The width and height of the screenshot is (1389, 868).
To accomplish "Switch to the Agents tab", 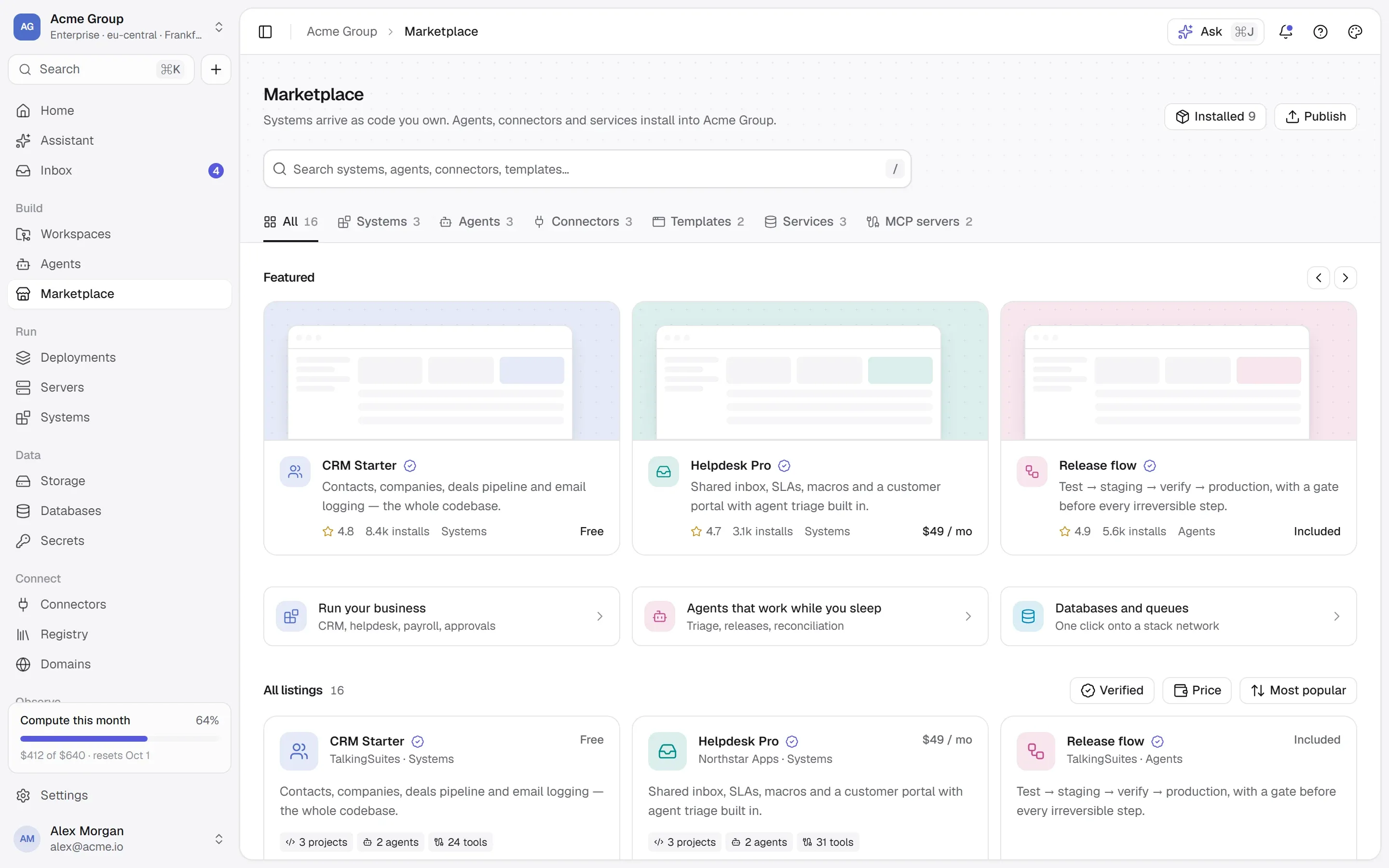I will click(x=477, y=222).
